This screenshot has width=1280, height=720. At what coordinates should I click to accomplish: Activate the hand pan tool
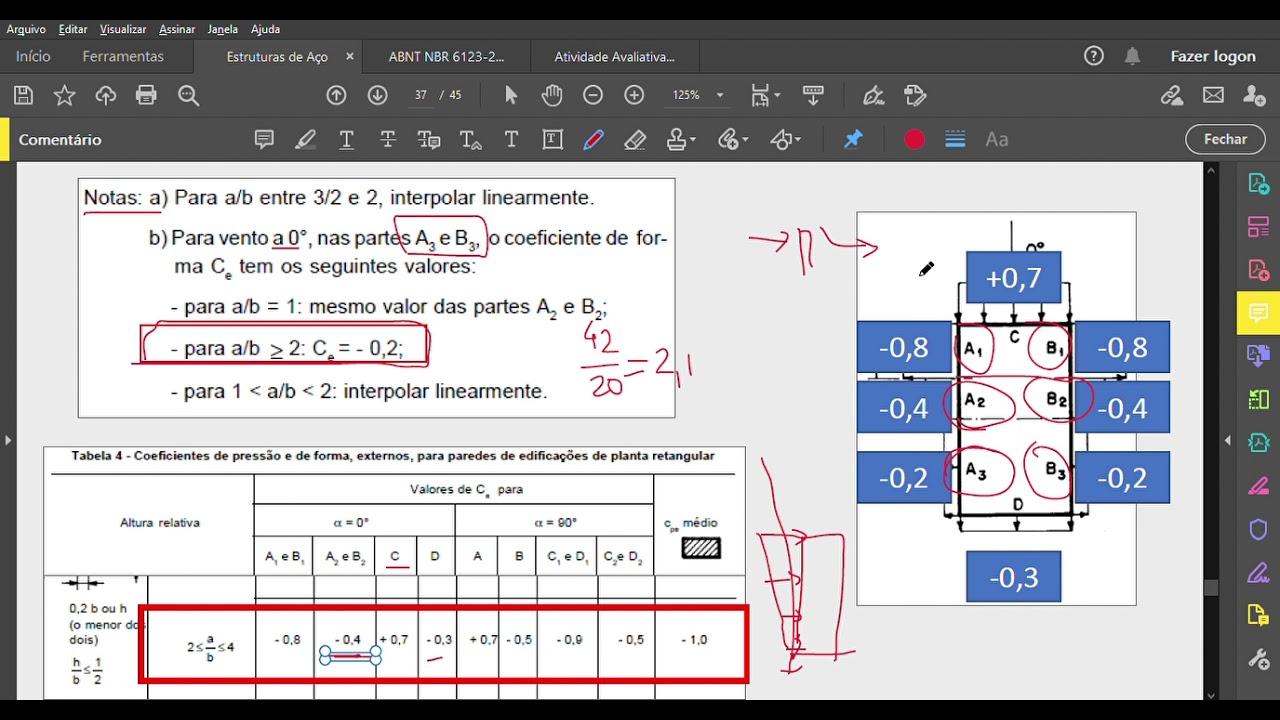click(x=552, y=95)
